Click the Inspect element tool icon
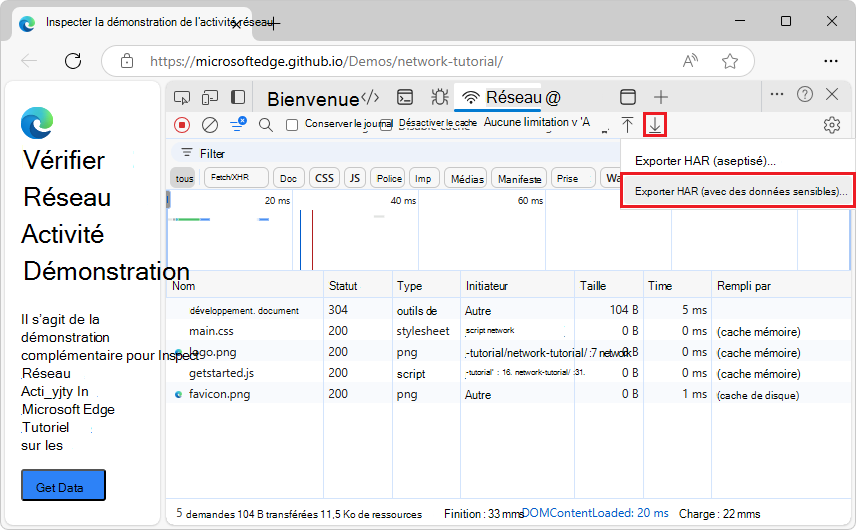The width and height of the screenshot is (856, 530). [x=182, y=98]
